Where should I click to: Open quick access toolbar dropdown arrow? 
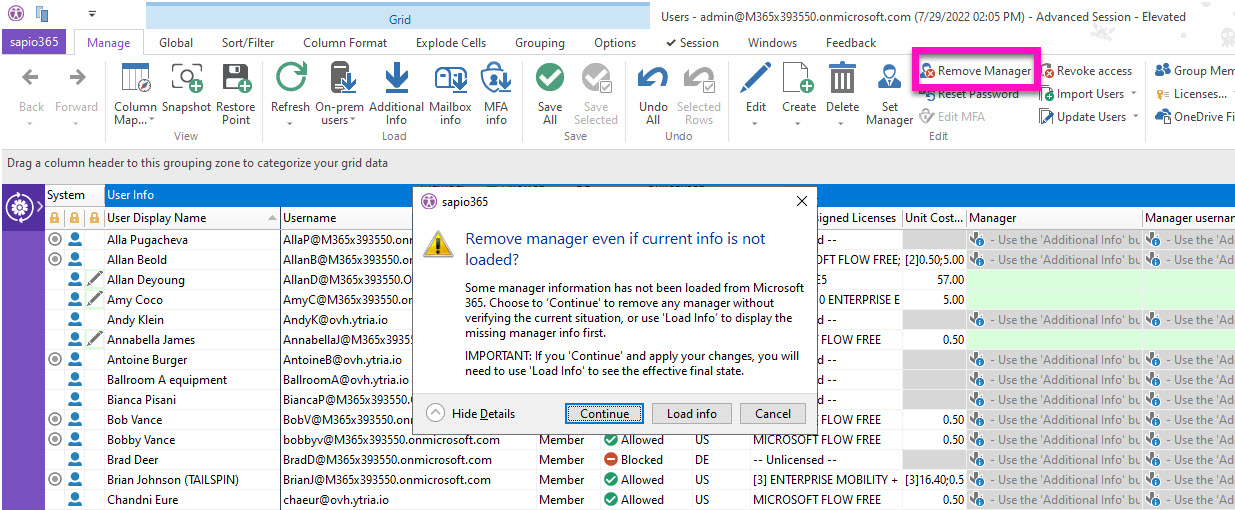[92, 14]
